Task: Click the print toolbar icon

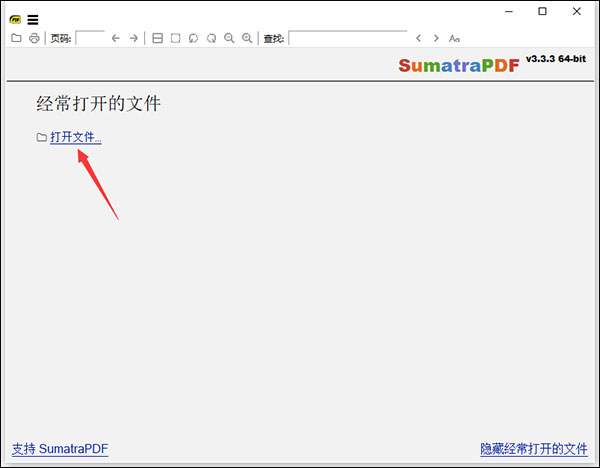Action: point(34,38)
